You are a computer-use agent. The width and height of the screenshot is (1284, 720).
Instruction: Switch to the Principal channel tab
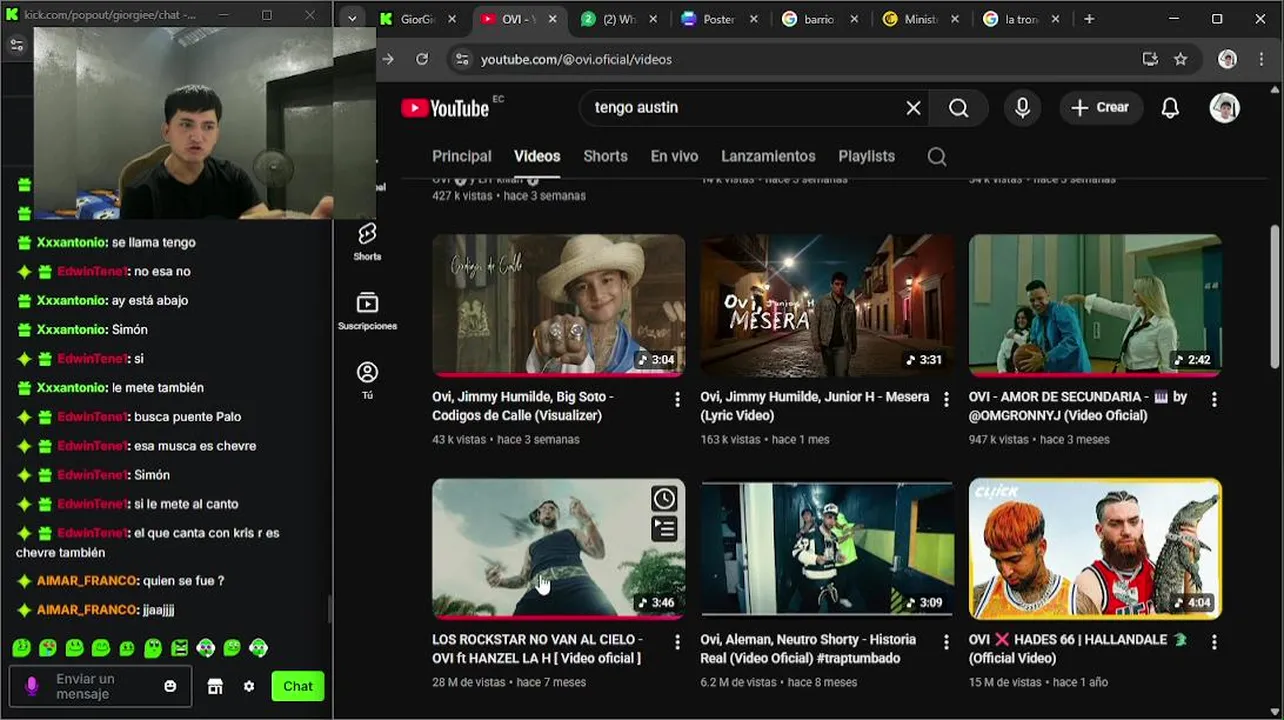462,156
